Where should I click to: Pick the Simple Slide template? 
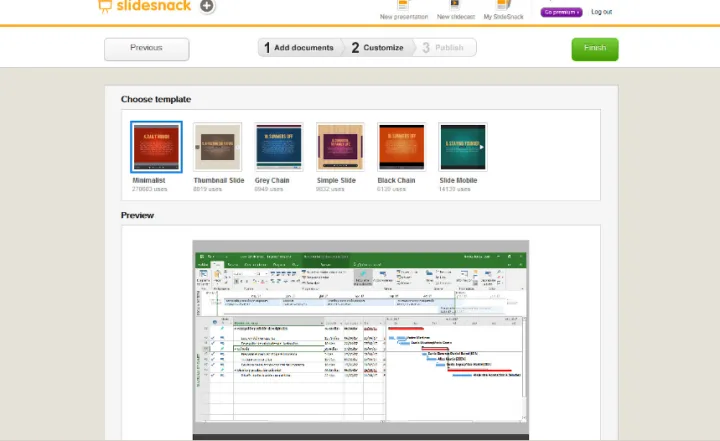coord(340,148)
